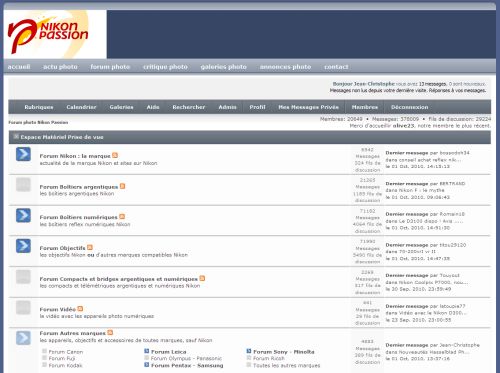
Task: Open Toutes les autres marques sub-forum link
Action: (286, 365)
